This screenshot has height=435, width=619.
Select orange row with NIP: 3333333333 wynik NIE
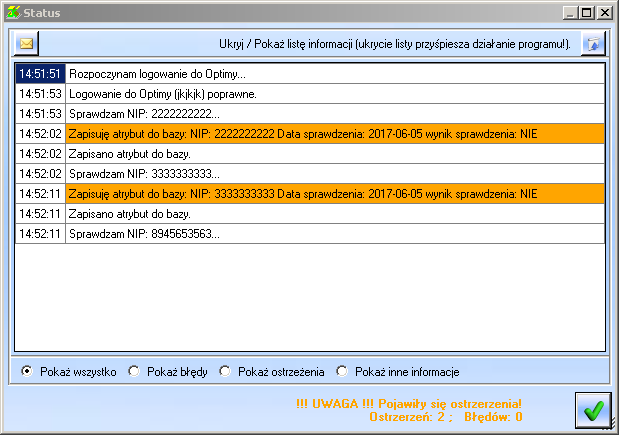335,194
